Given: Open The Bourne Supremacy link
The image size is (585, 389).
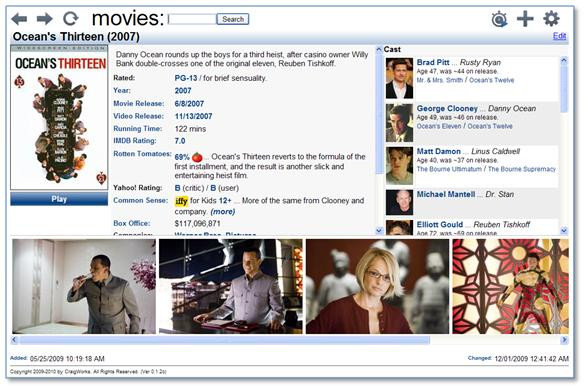Looking at the screenshot, I should pos(522,169).
